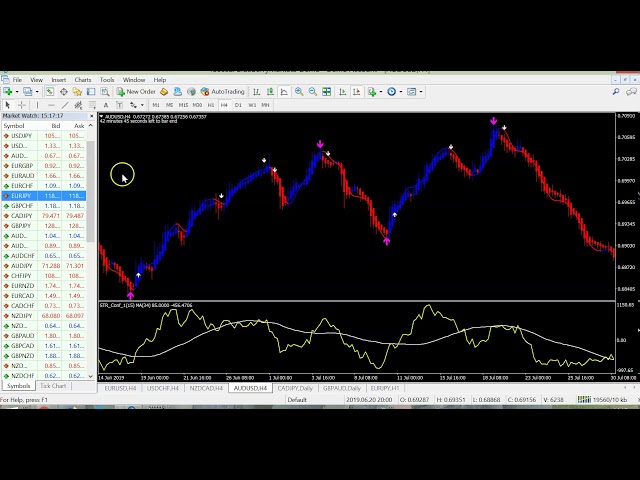Select the H1 timeframe
The height and width of the screenshot is (480, 640).
[x=210, y=105]
